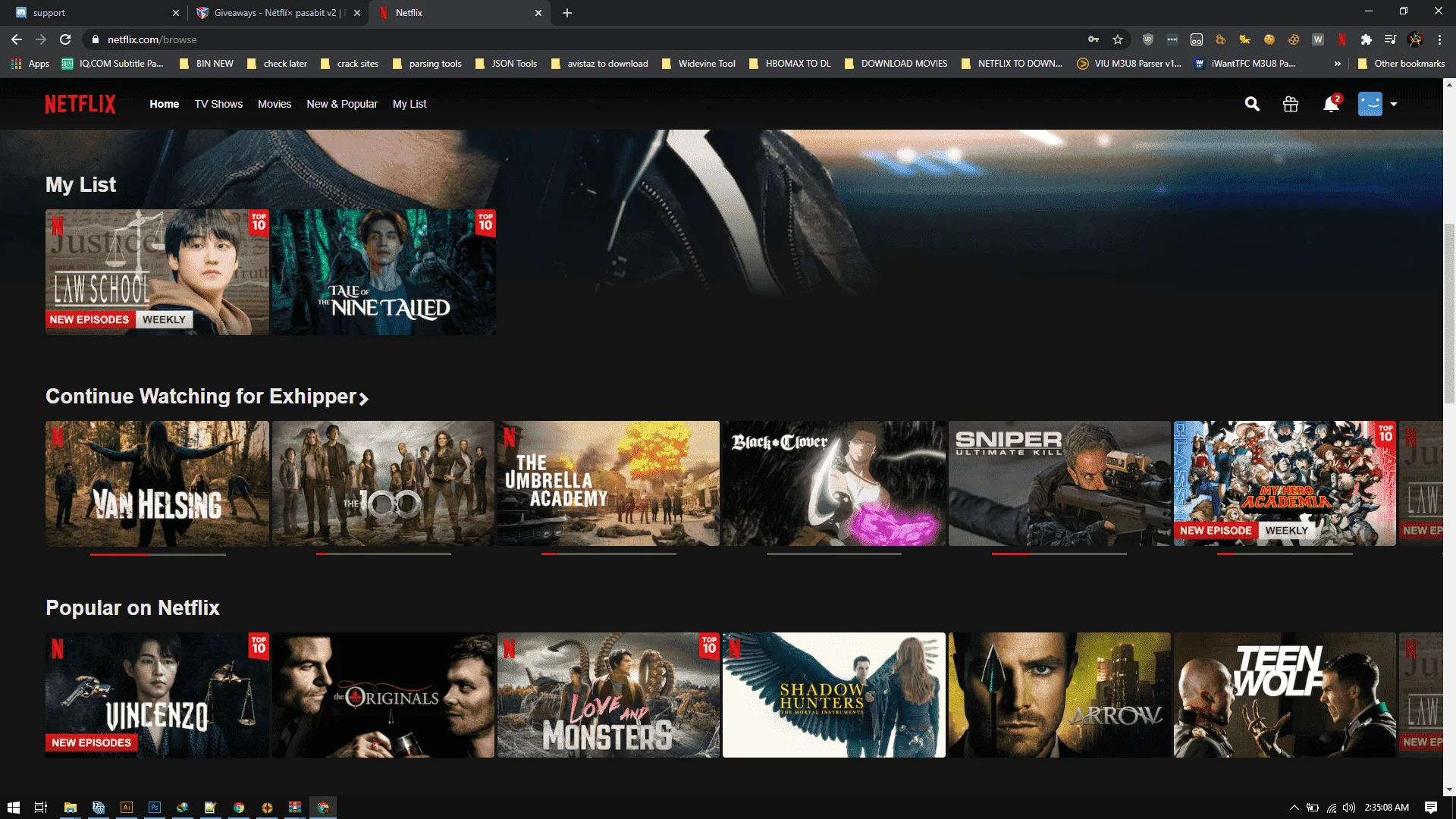Click the address bar showing netflix.com/browse

[x=584, y=39]
